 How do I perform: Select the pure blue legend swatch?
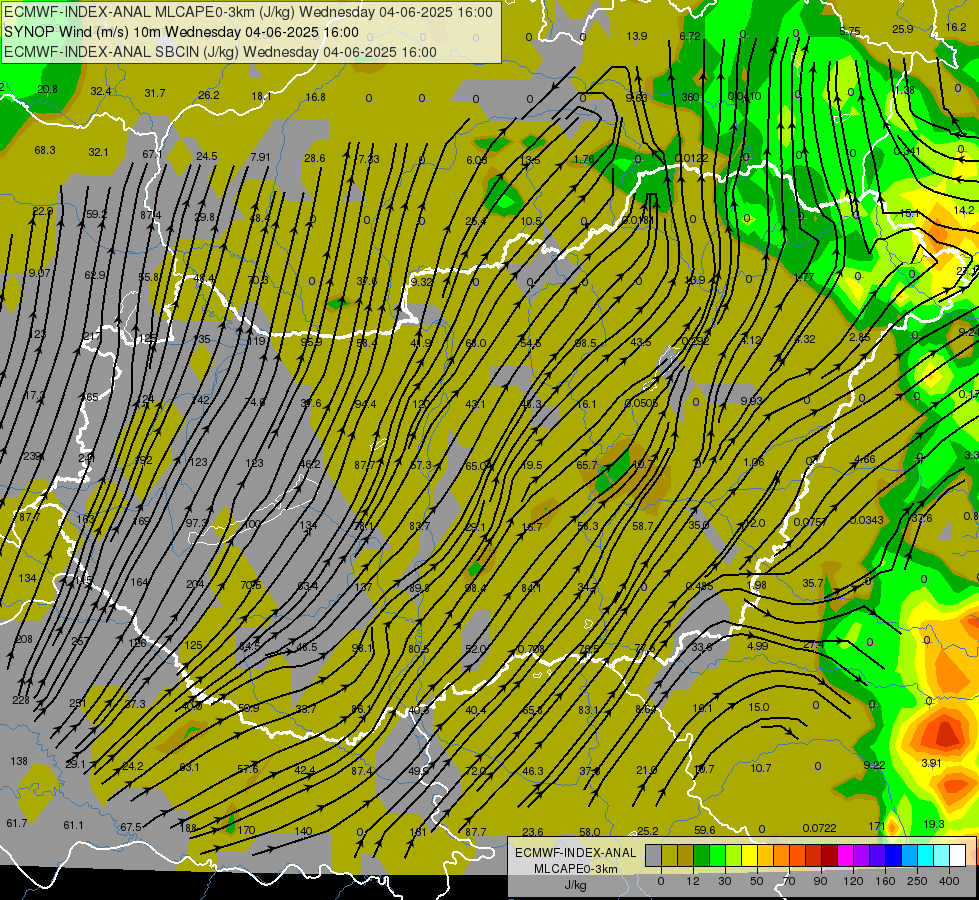click(893, 856)
